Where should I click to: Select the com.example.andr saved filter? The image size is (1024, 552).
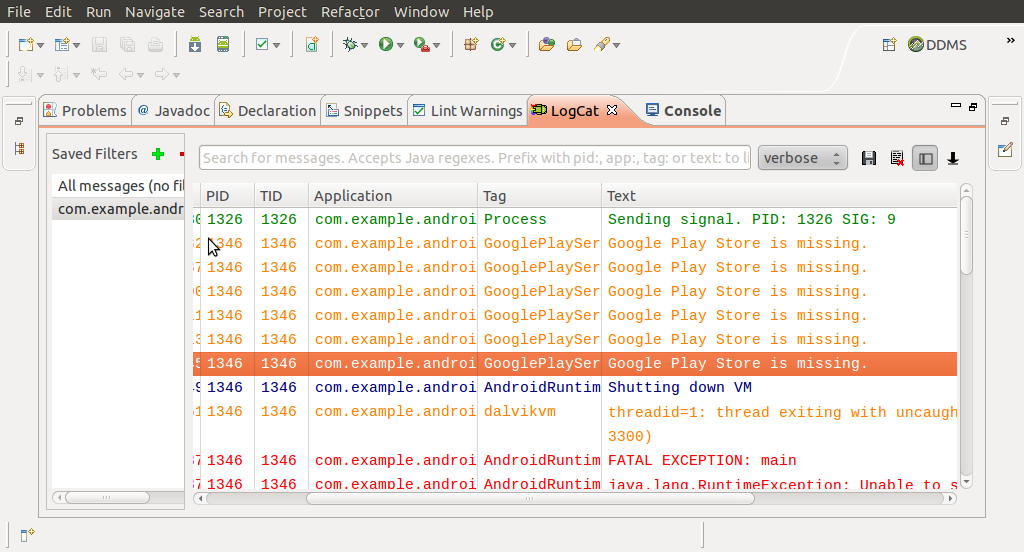pyautogui.click(x=118, y=209)
